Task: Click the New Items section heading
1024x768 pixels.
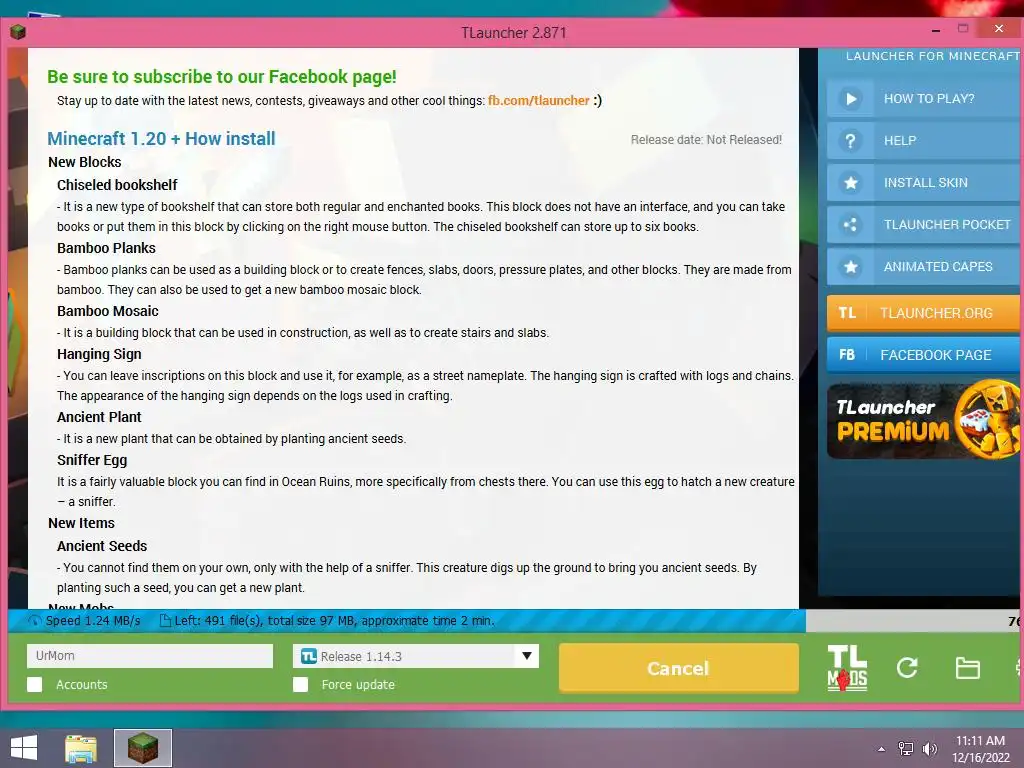Action: (x=82, y=523)
